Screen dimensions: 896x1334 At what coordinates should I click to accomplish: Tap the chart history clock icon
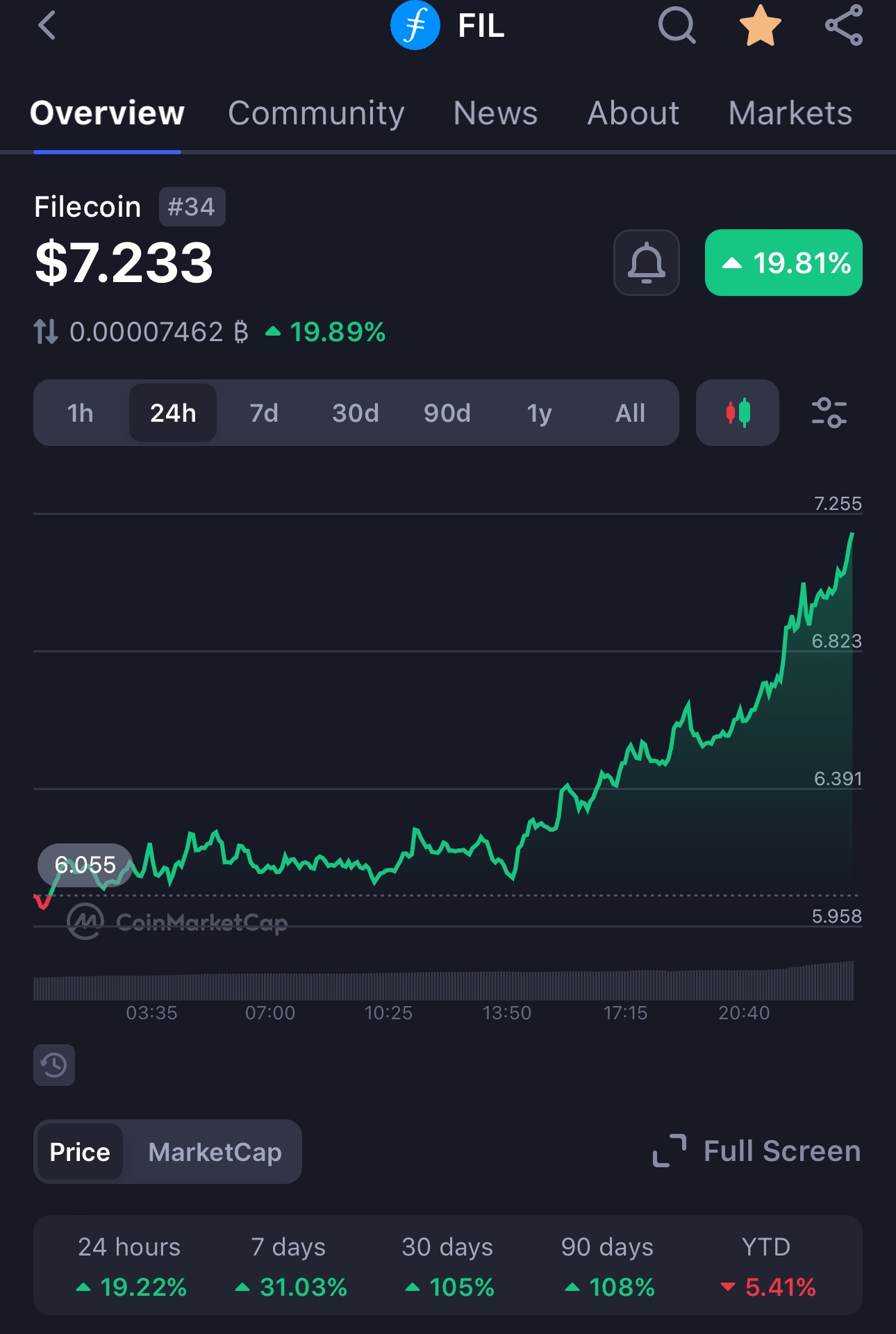click(54, 1064)
